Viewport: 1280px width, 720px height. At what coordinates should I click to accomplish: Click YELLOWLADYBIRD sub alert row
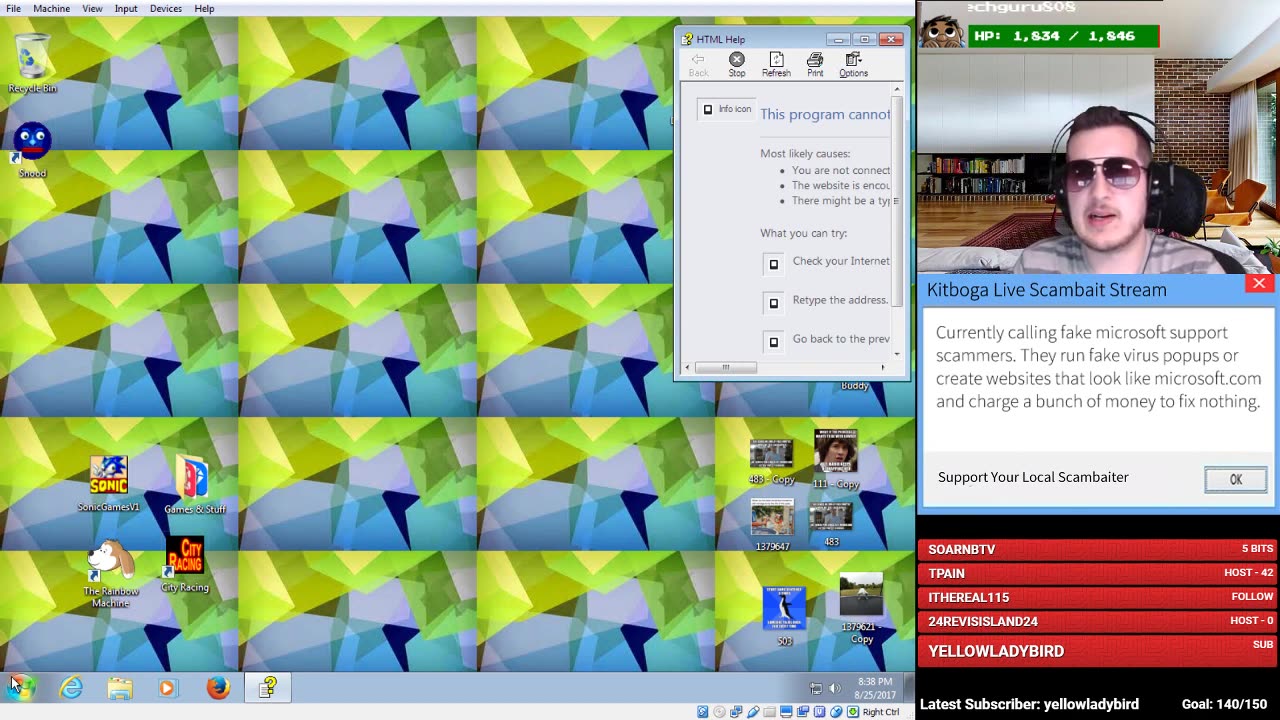tap(1098, 650)
